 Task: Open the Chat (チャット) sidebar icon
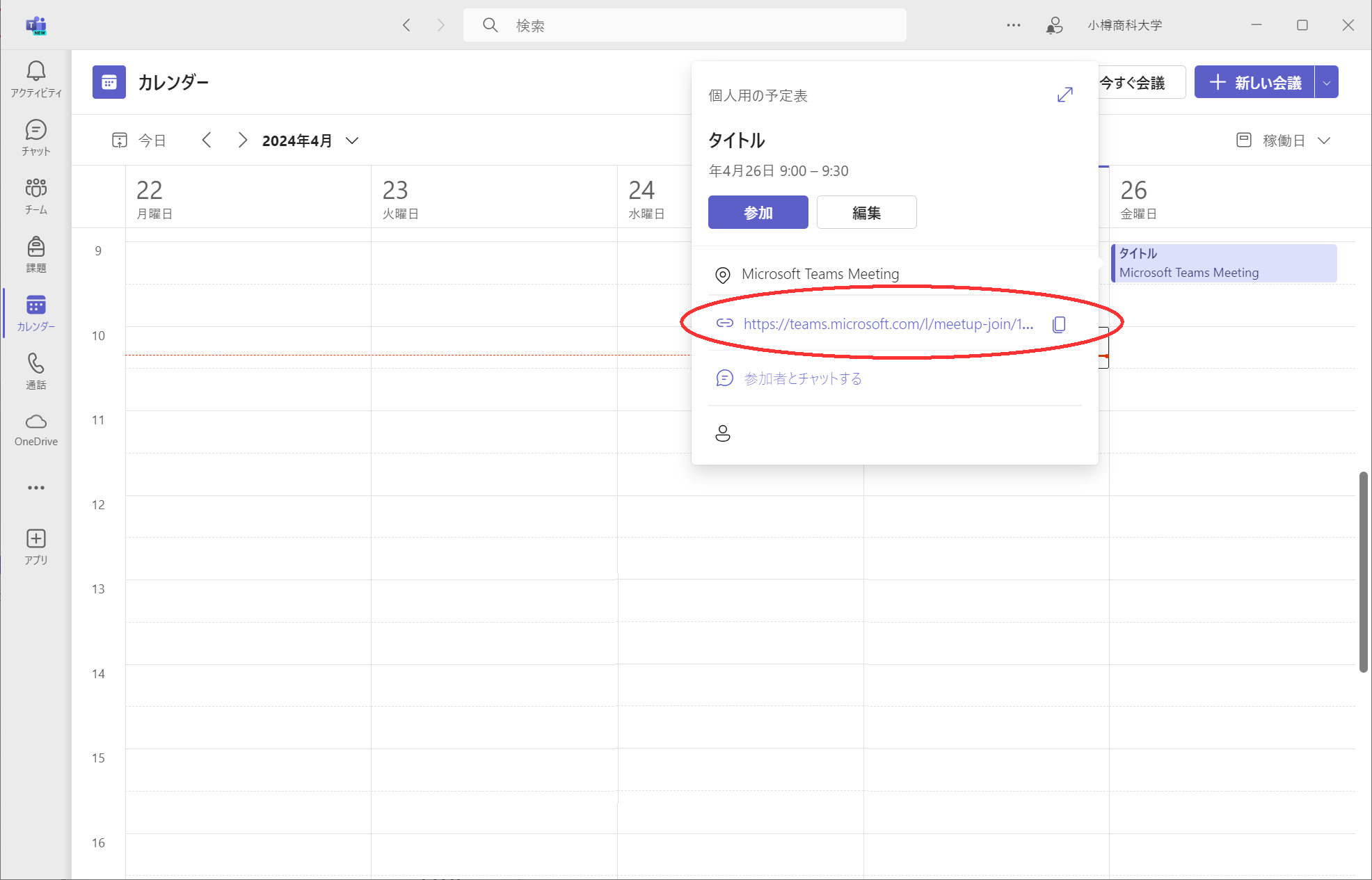36,138
